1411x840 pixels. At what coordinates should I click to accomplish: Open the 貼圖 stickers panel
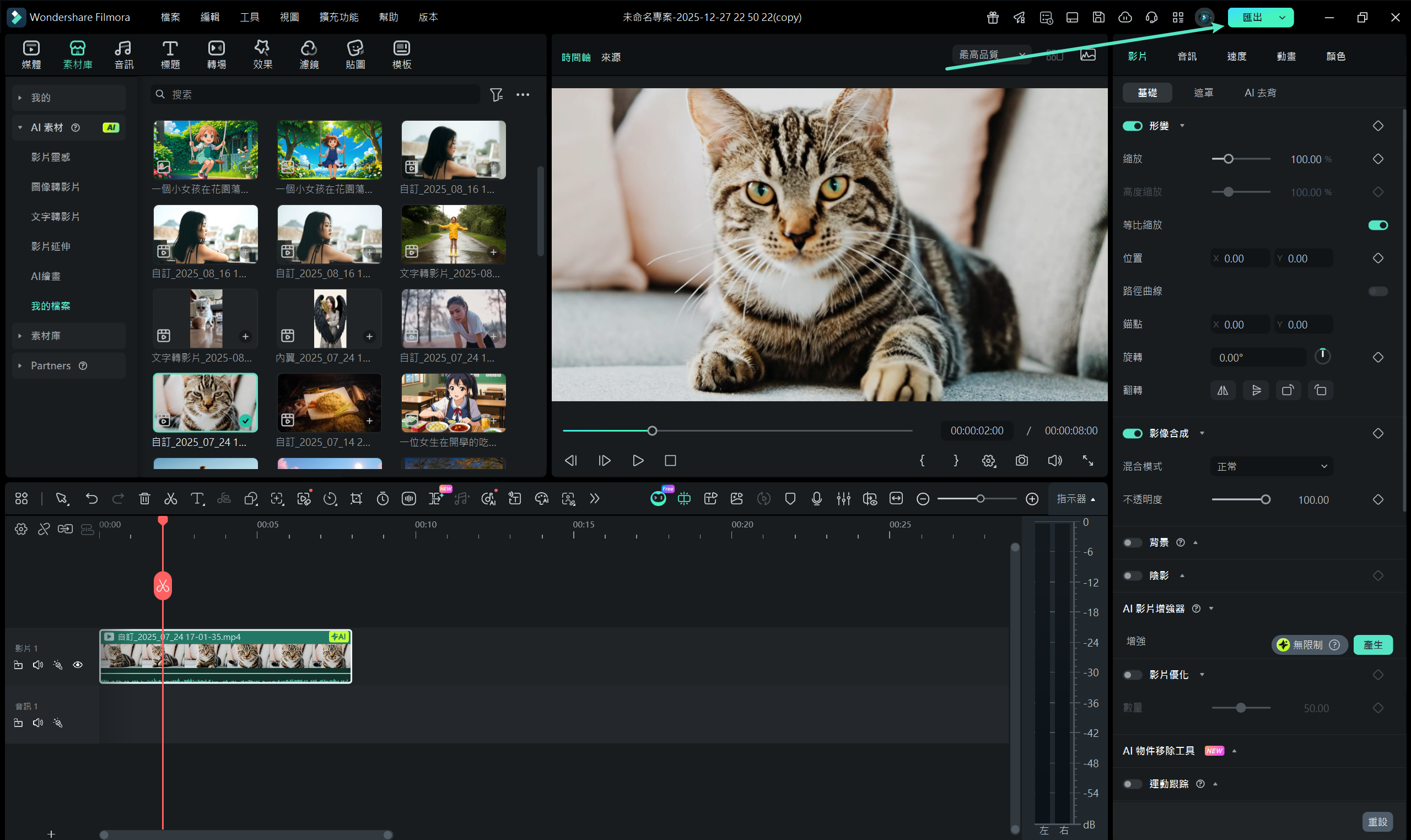pyautogui.click(x=355, y=55)
